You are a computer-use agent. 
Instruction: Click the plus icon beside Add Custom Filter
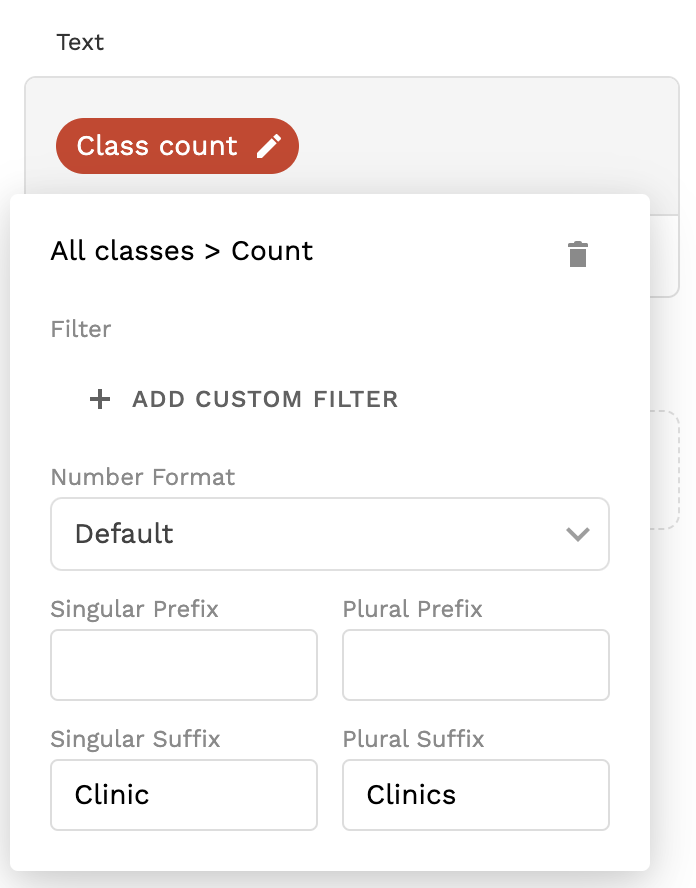(x=100, y=400)
